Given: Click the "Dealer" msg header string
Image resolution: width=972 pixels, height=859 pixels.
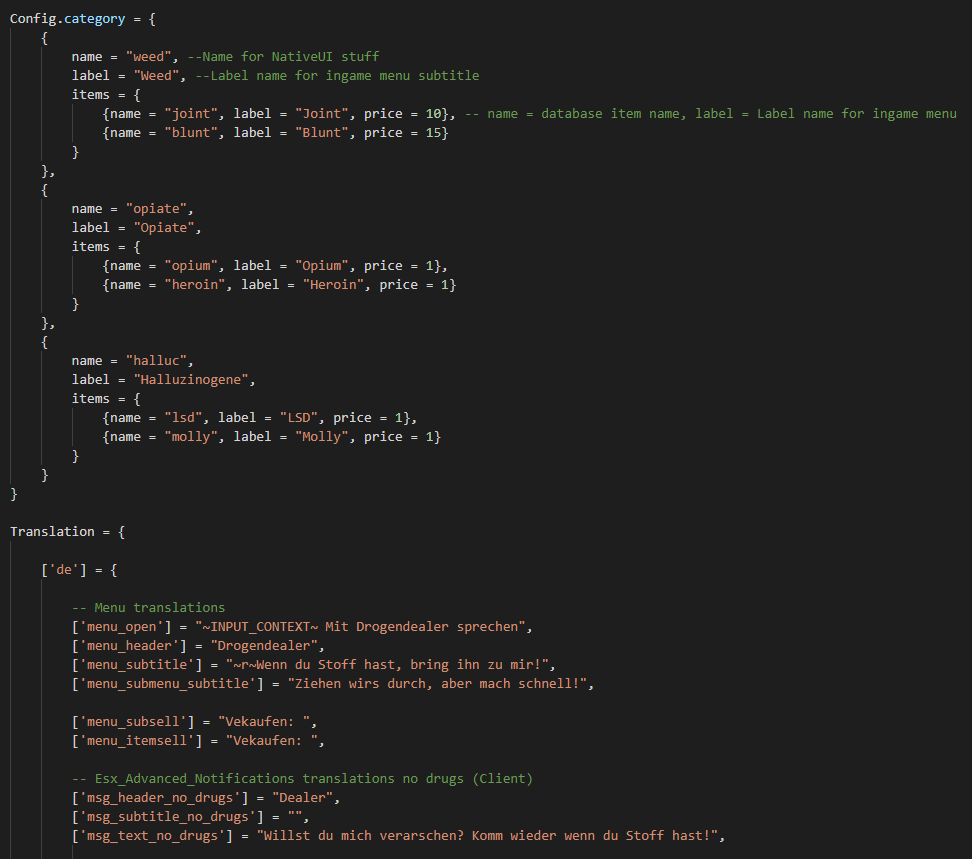Looking at the screenshot, I should coord(303,798).
